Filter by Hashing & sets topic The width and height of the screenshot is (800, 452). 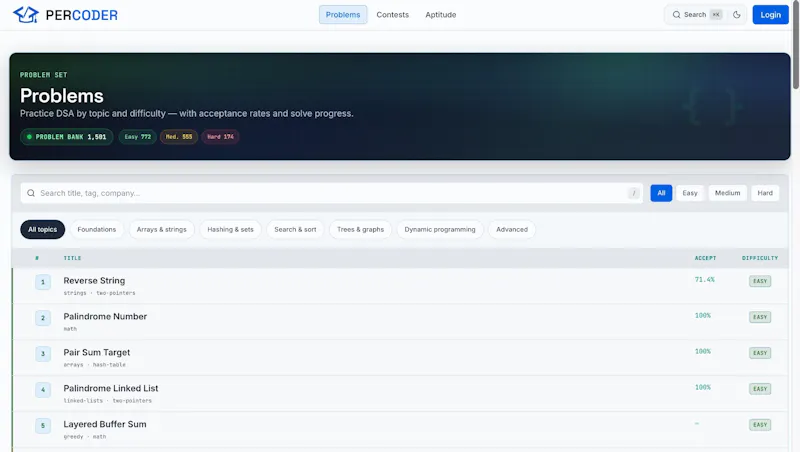coord(230,230)
